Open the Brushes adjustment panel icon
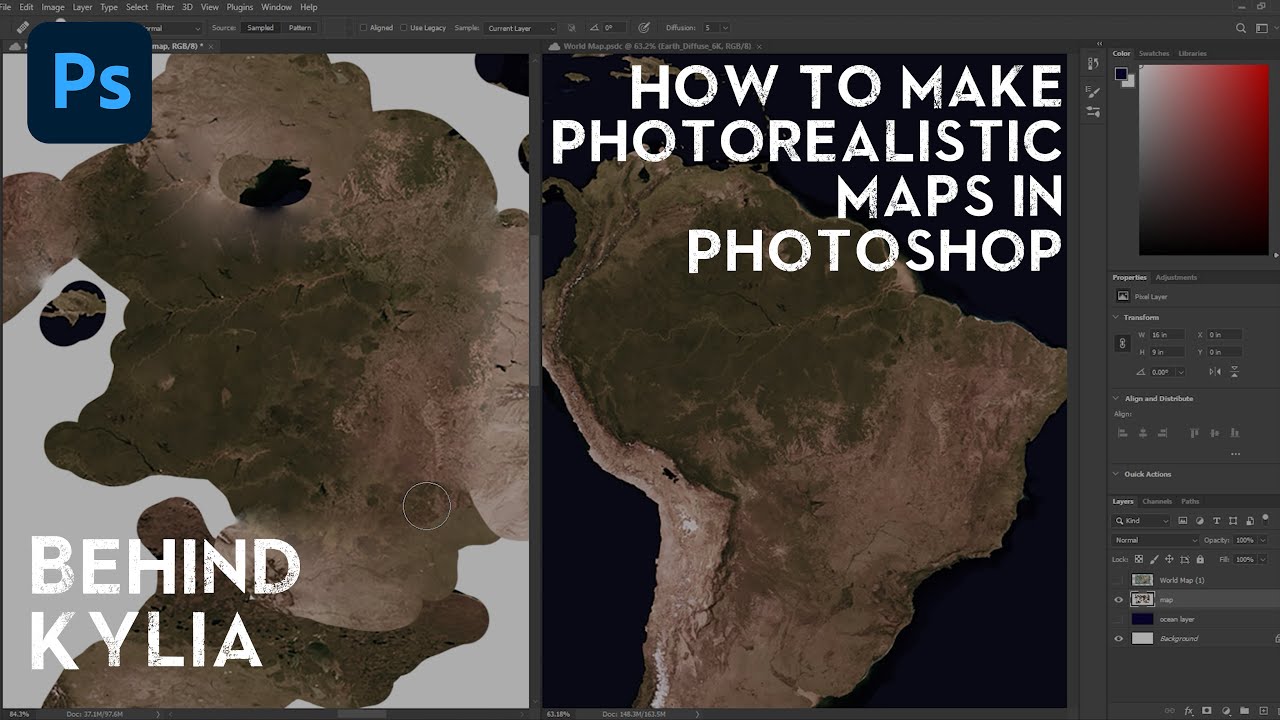This screenshot has width=1280, height=720. pos(1093,113)
